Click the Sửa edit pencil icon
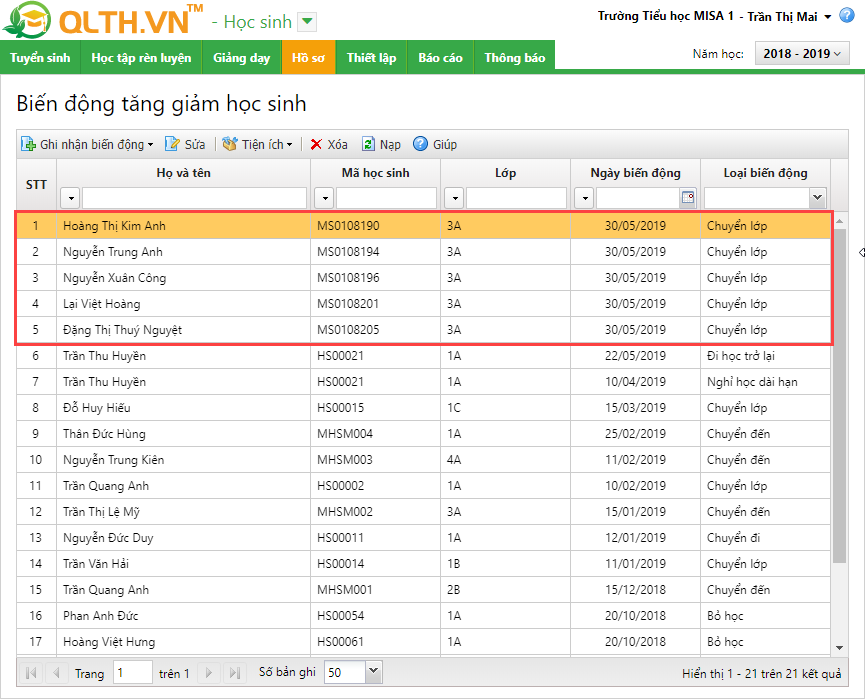 tap(172, 145)
